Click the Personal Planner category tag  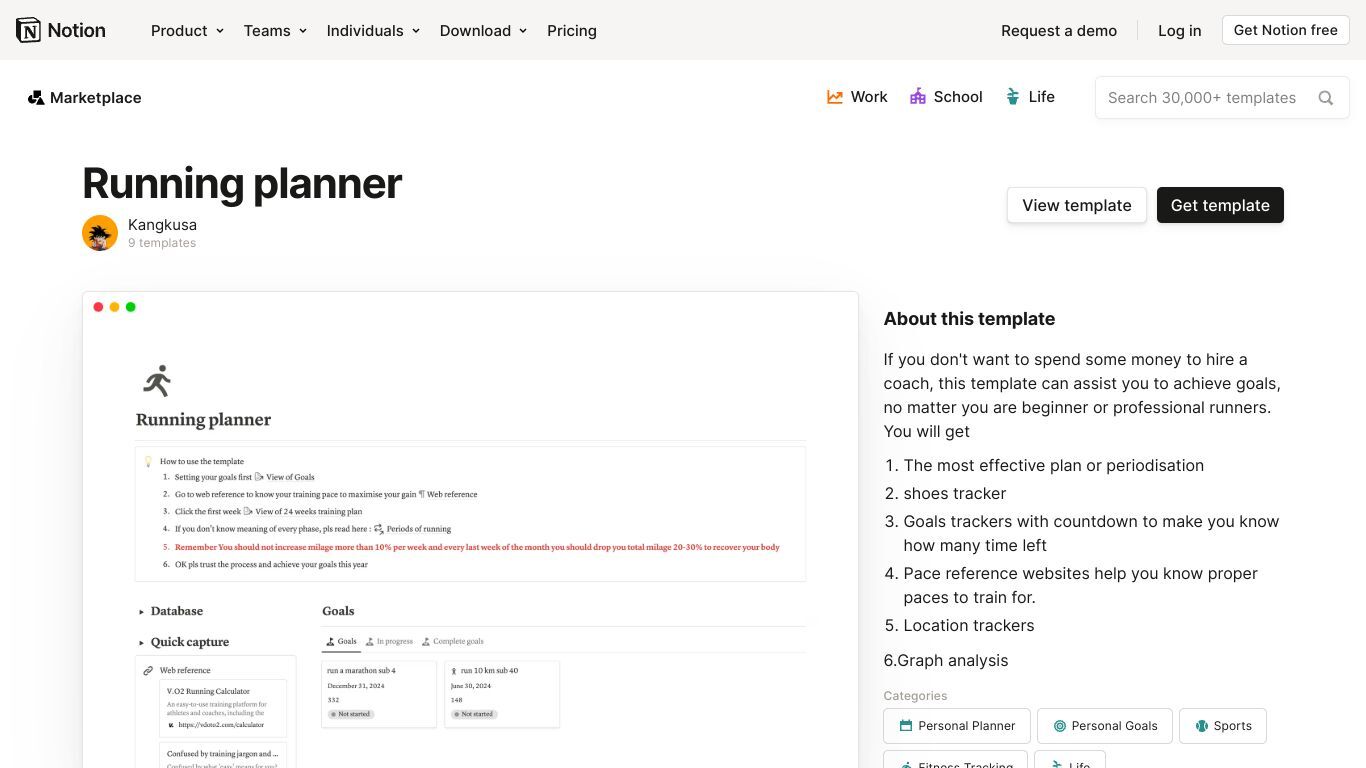(957, 726)
